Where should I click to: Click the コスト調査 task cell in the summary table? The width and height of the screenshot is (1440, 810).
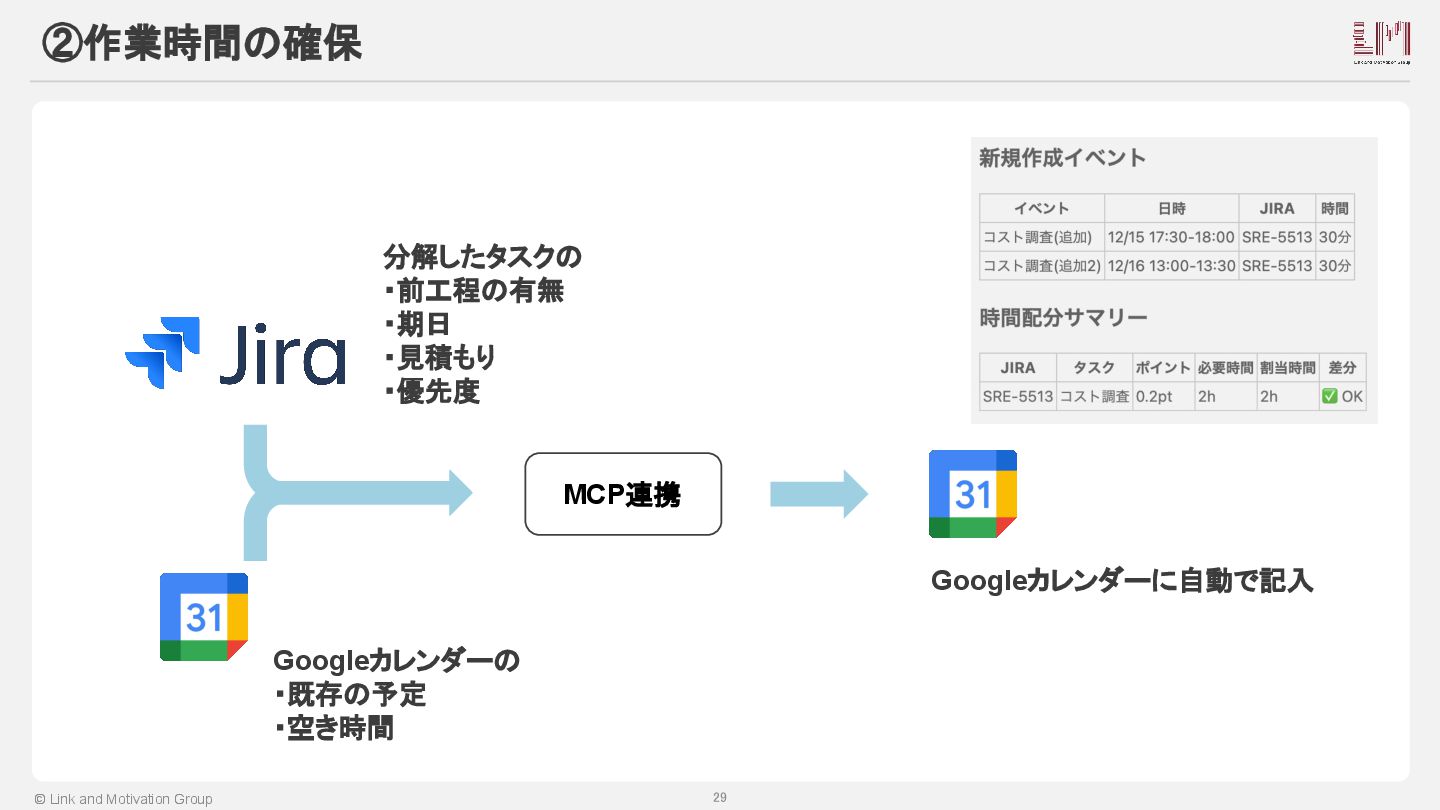1094,396
